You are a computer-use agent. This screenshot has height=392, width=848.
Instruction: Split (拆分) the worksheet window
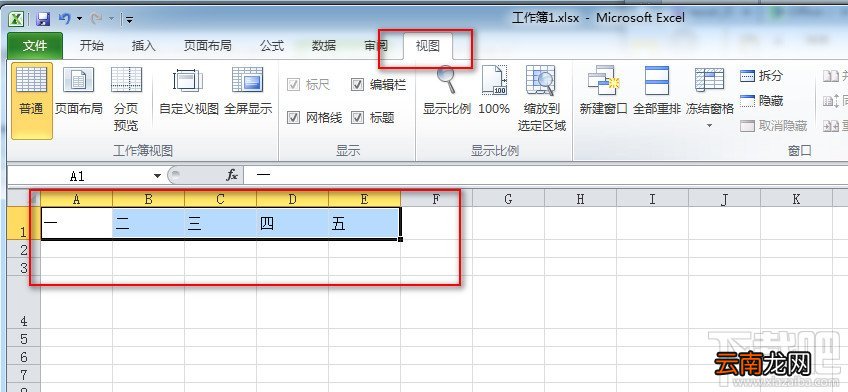click(761, 76)
